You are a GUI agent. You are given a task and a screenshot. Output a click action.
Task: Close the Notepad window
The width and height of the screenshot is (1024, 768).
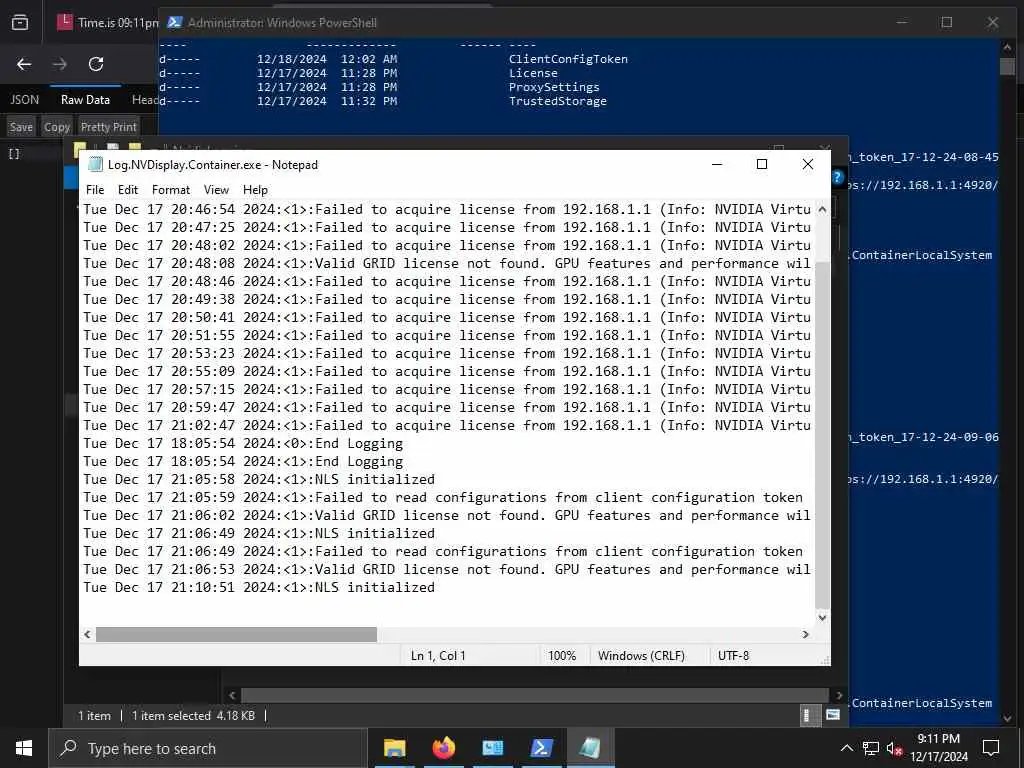(808, 164)
